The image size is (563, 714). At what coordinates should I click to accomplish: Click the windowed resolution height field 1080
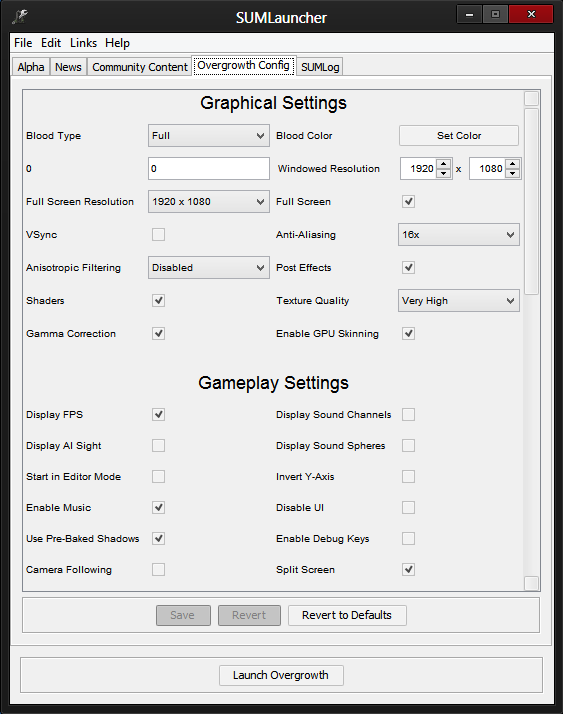(487, 168)
